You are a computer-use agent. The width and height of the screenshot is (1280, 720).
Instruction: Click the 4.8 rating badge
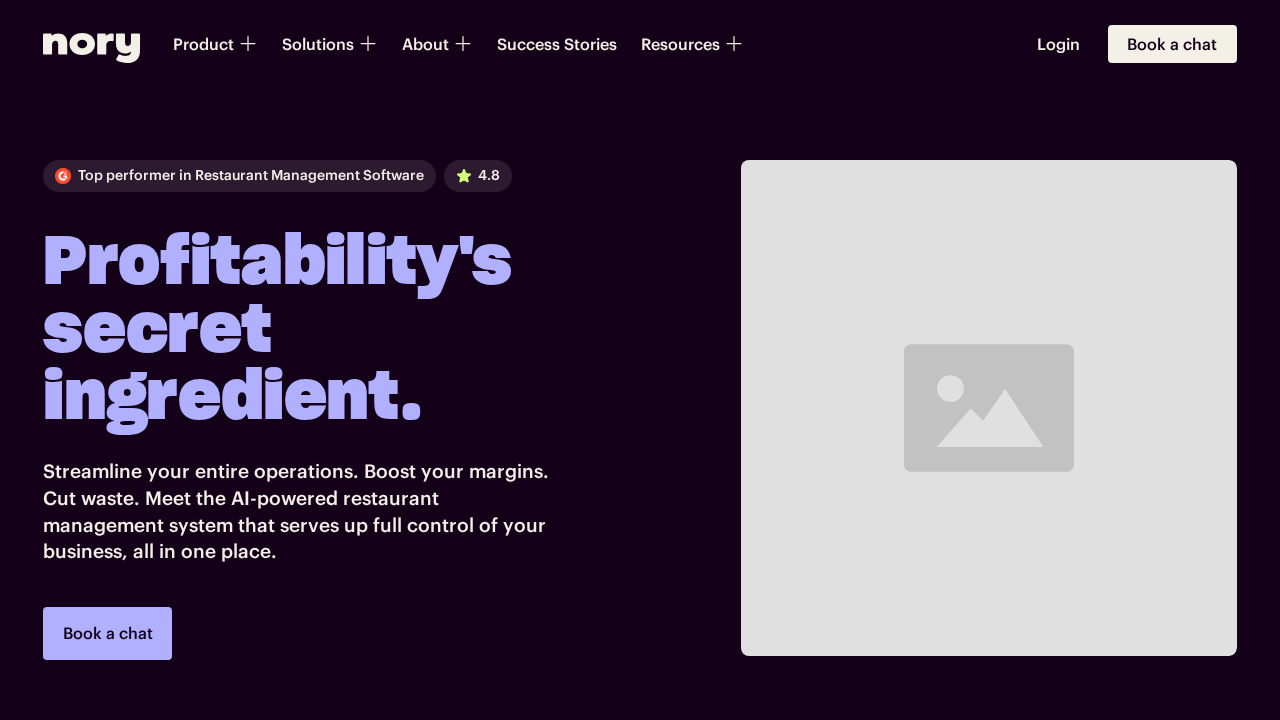478,175
